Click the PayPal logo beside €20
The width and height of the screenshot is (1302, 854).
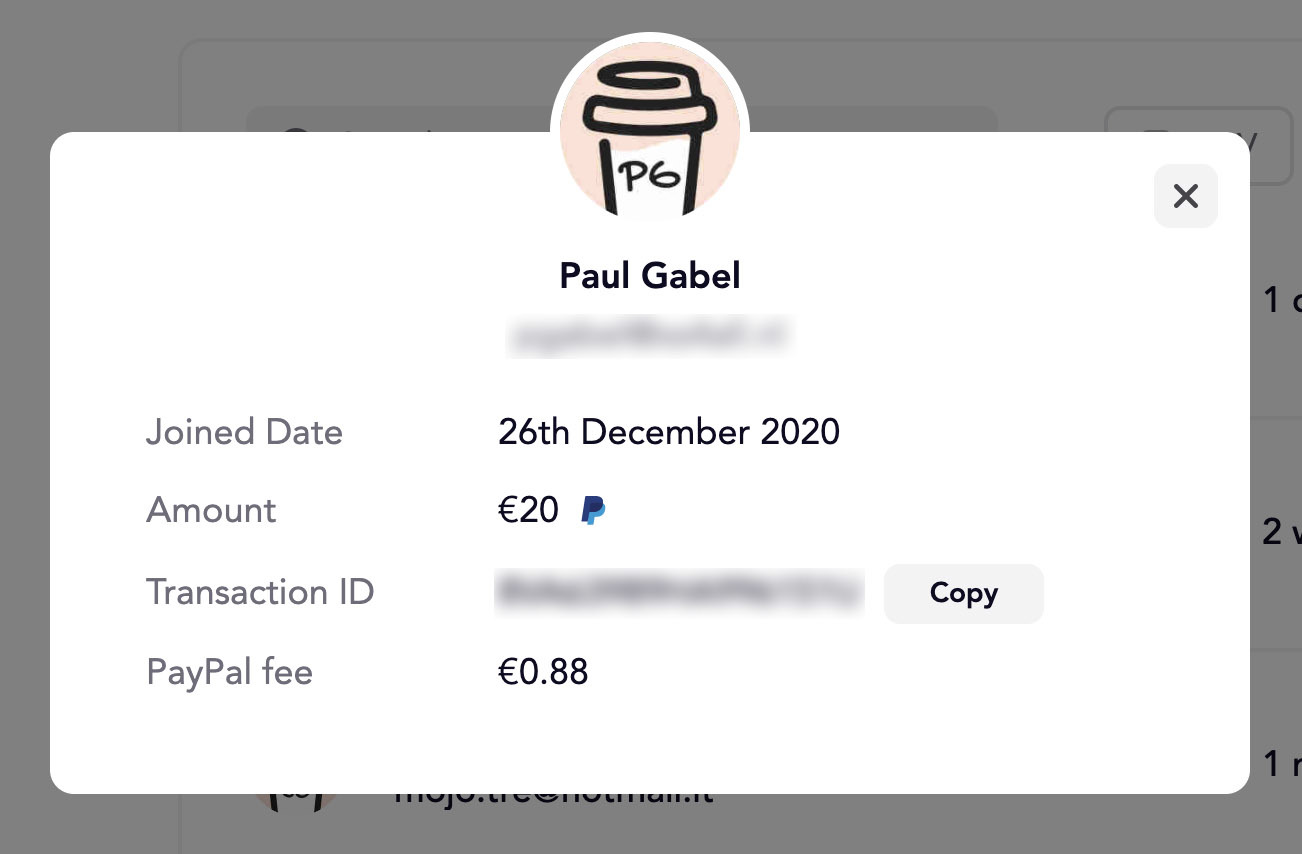point(593,511)
